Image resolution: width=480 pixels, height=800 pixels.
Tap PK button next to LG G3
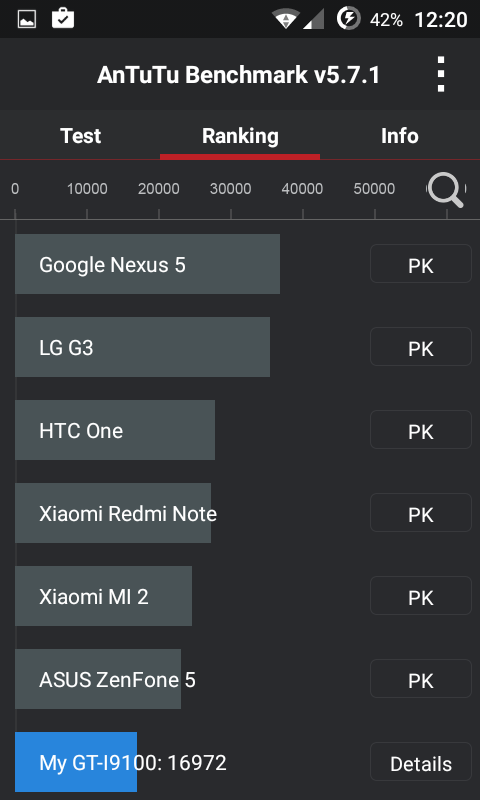point(421,347)
